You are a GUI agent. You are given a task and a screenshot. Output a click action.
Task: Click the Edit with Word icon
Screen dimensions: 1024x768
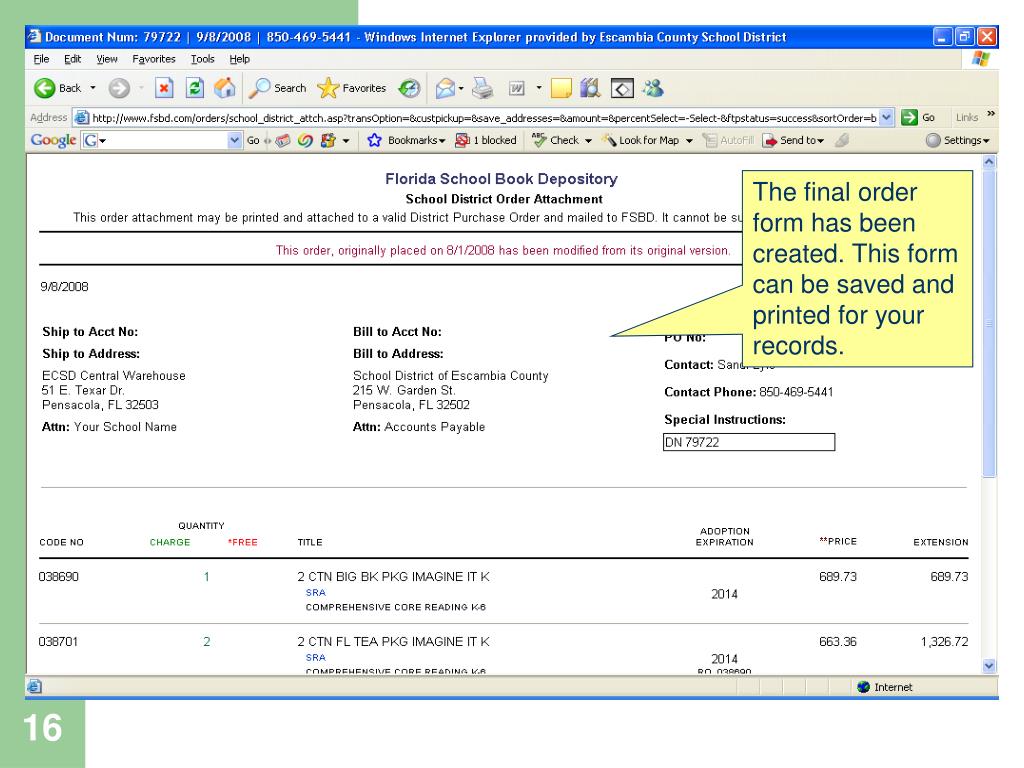(x=517, y=88)
